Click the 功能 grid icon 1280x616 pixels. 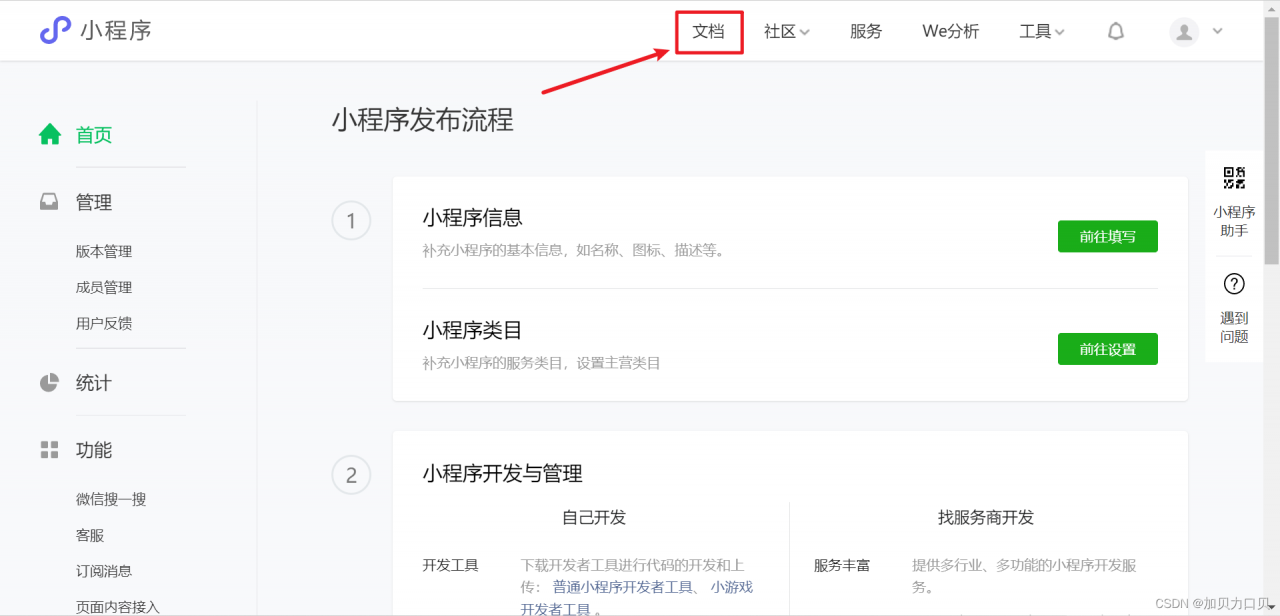(x=48, y=450)
